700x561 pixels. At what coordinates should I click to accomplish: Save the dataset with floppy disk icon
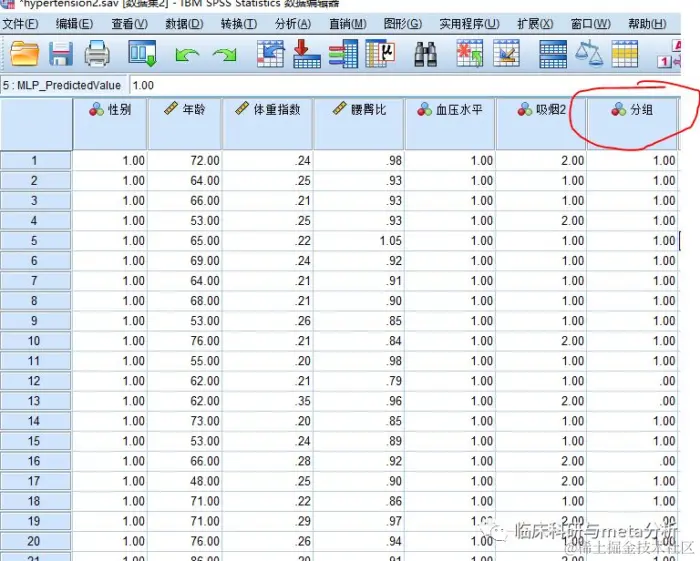point(61,54)
